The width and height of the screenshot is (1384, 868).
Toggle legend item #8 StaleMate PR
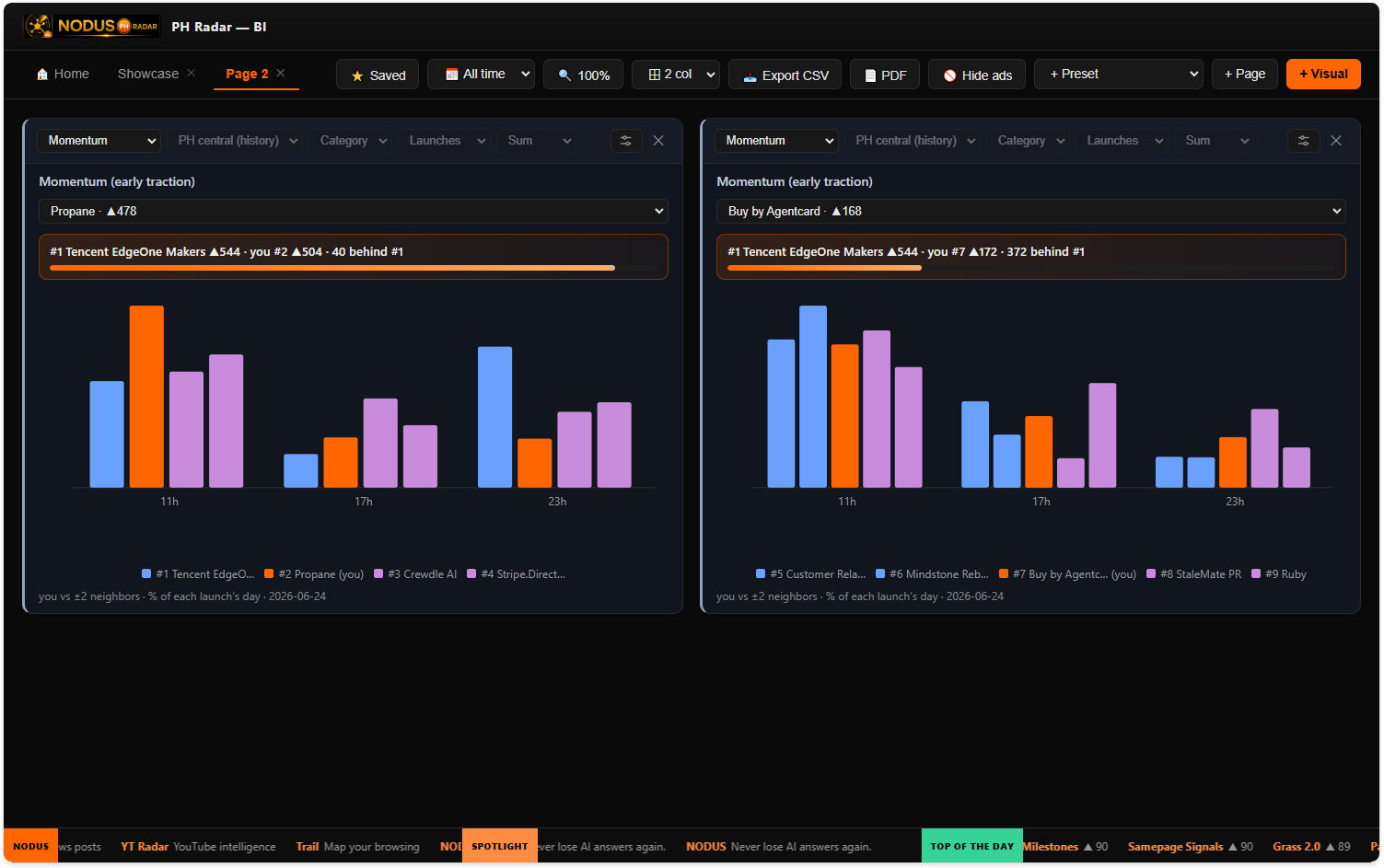tap(1193, 573)
